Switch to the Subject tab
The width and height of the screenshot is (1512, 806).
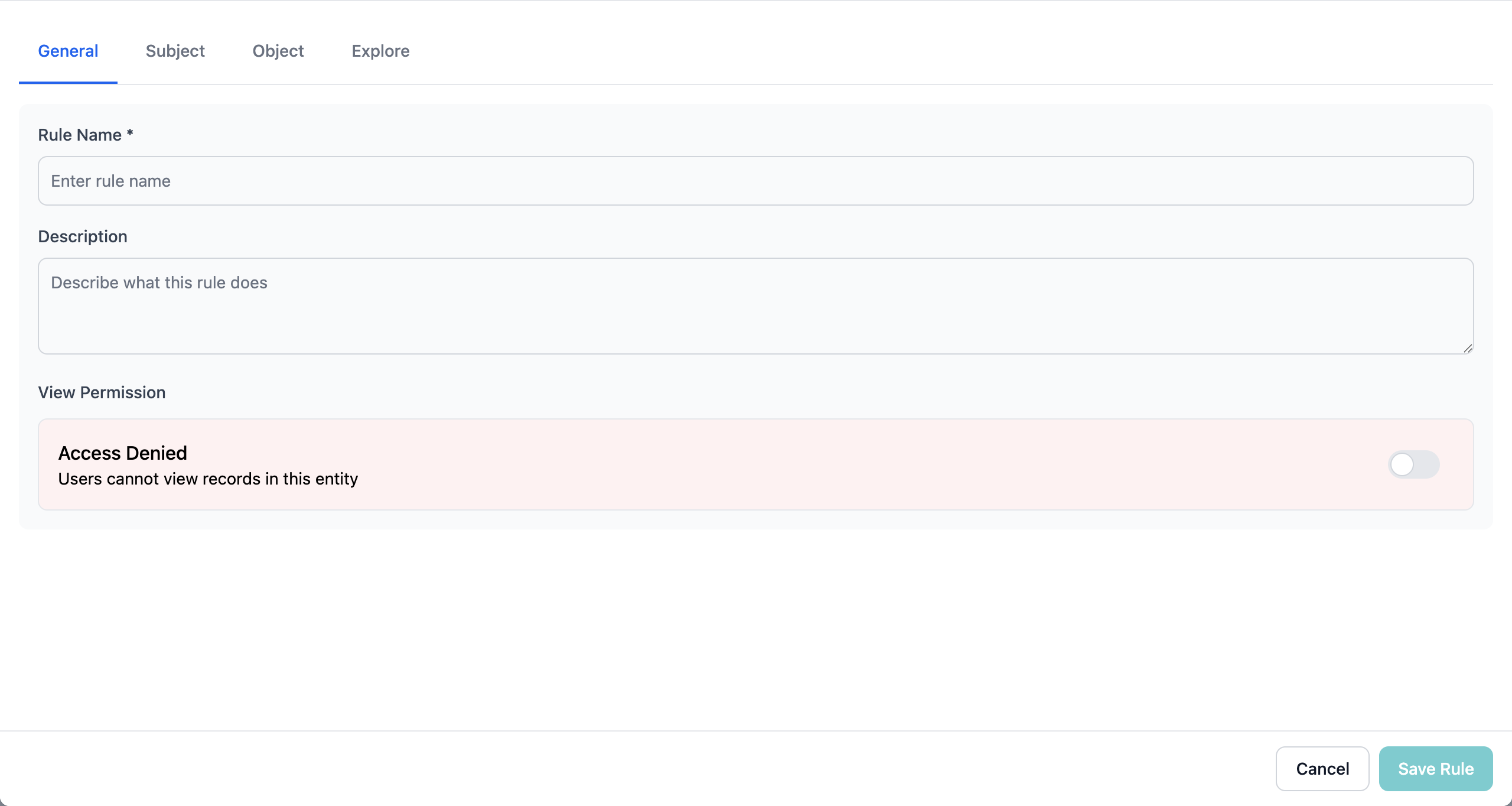pos(175,51)
